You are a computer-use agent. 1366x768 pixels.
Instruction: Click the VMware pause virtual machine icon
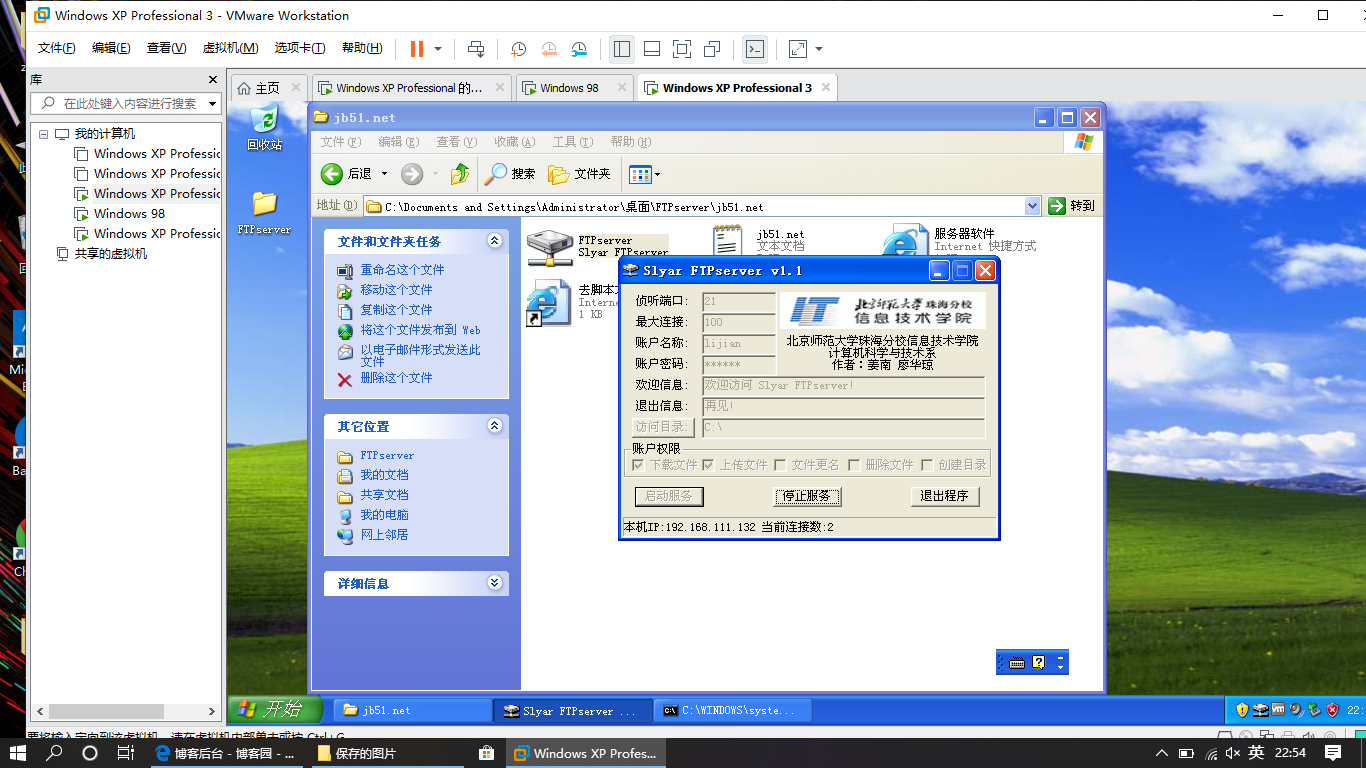(x=417, y=49)
